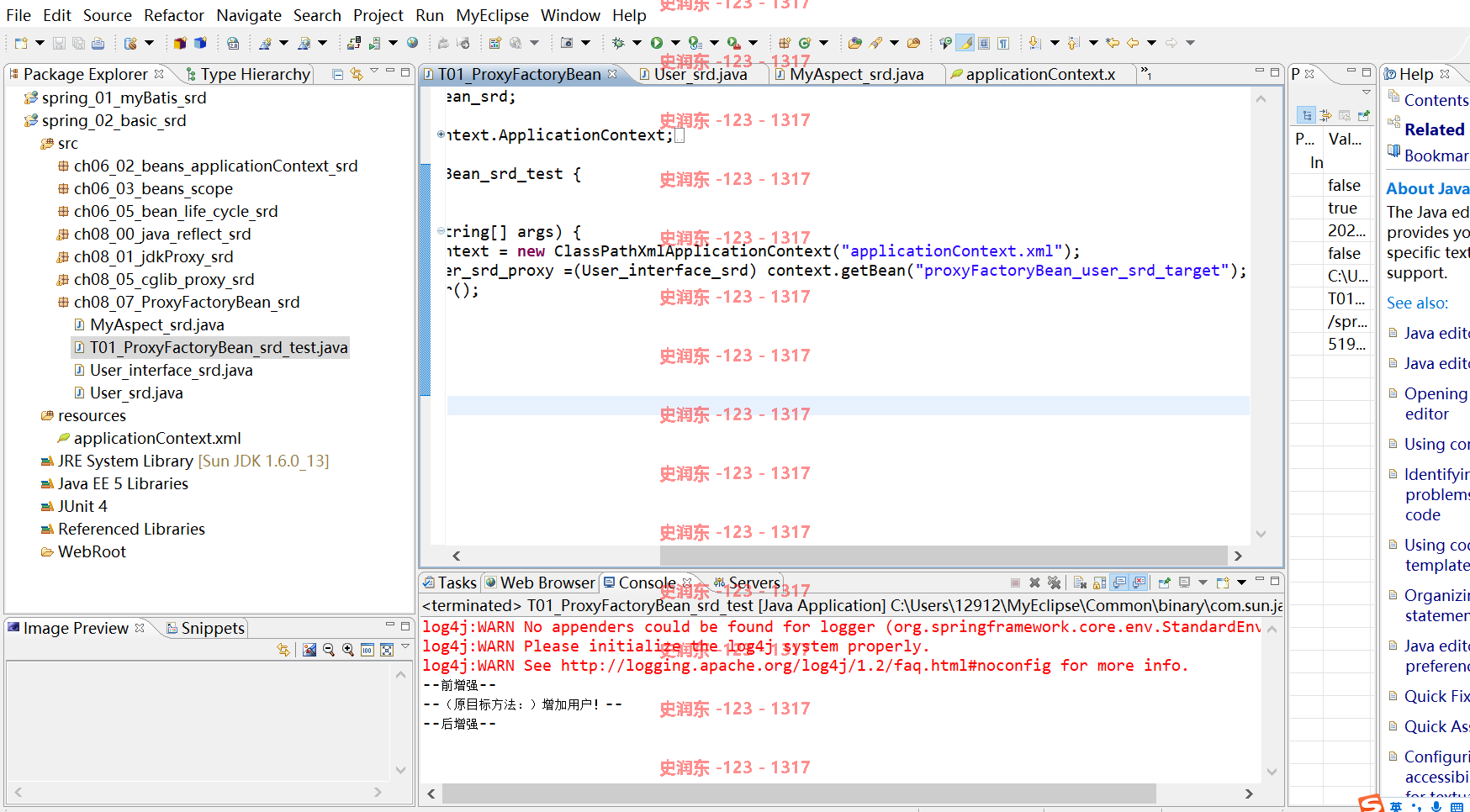Viewport: 1470px width, 812px height.
Task: Toggle Link with Editor in Package Explorer
Action: [x=357, y=74]
